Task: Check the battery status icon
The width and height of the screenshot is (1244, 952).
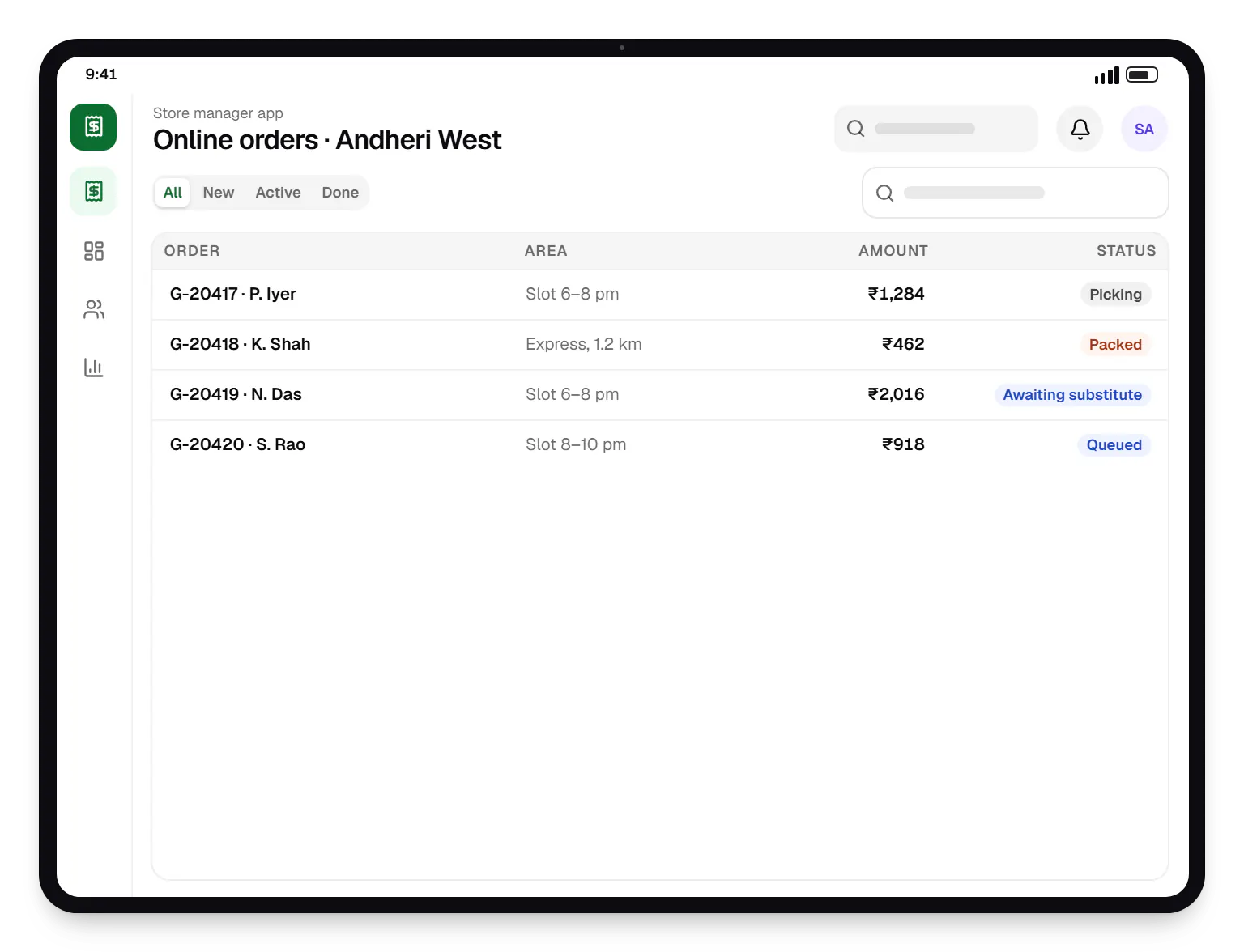Action: (1142, 74)
